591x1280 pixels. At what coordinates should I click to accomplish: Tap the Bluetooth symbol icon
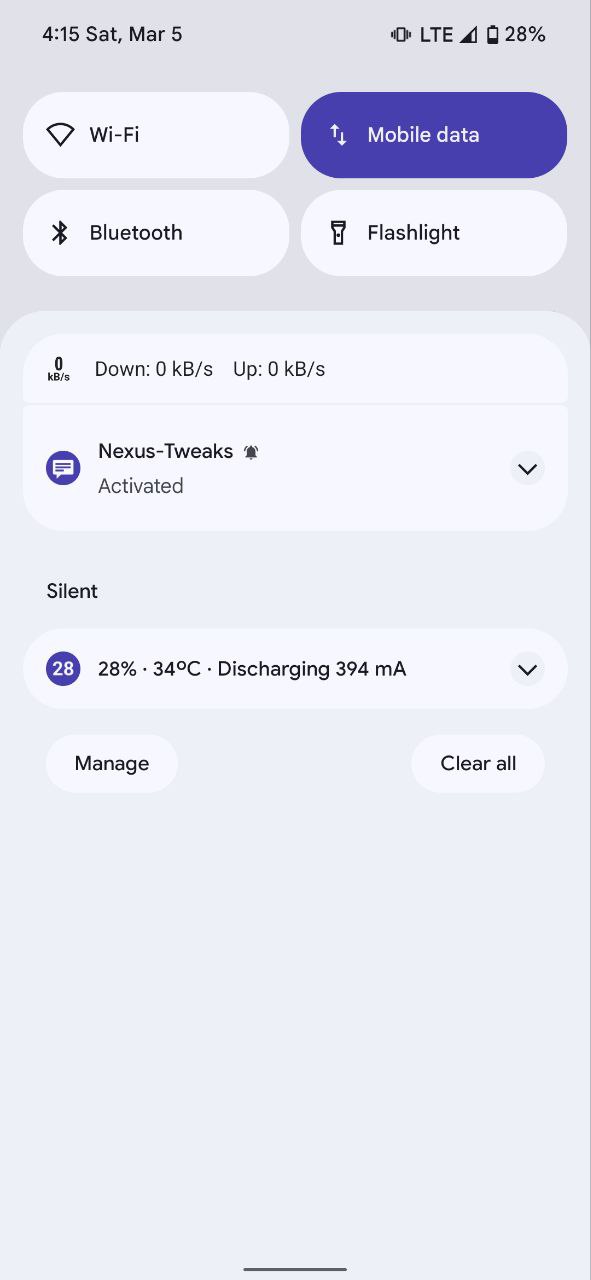coord(60,233)
